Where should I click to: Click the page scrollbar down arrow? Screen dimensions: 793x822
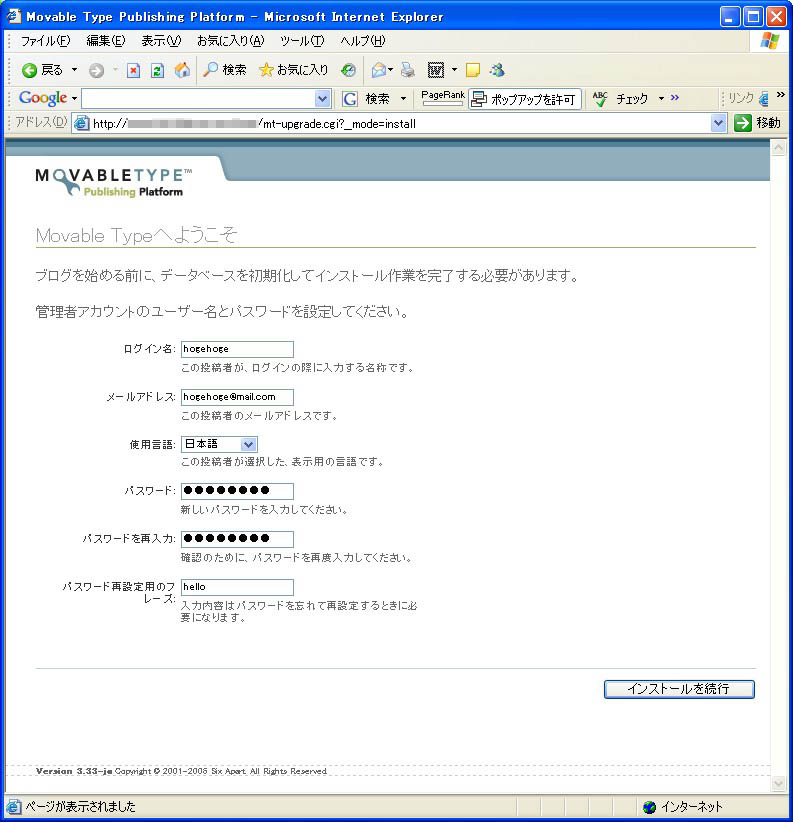(778, 784)
